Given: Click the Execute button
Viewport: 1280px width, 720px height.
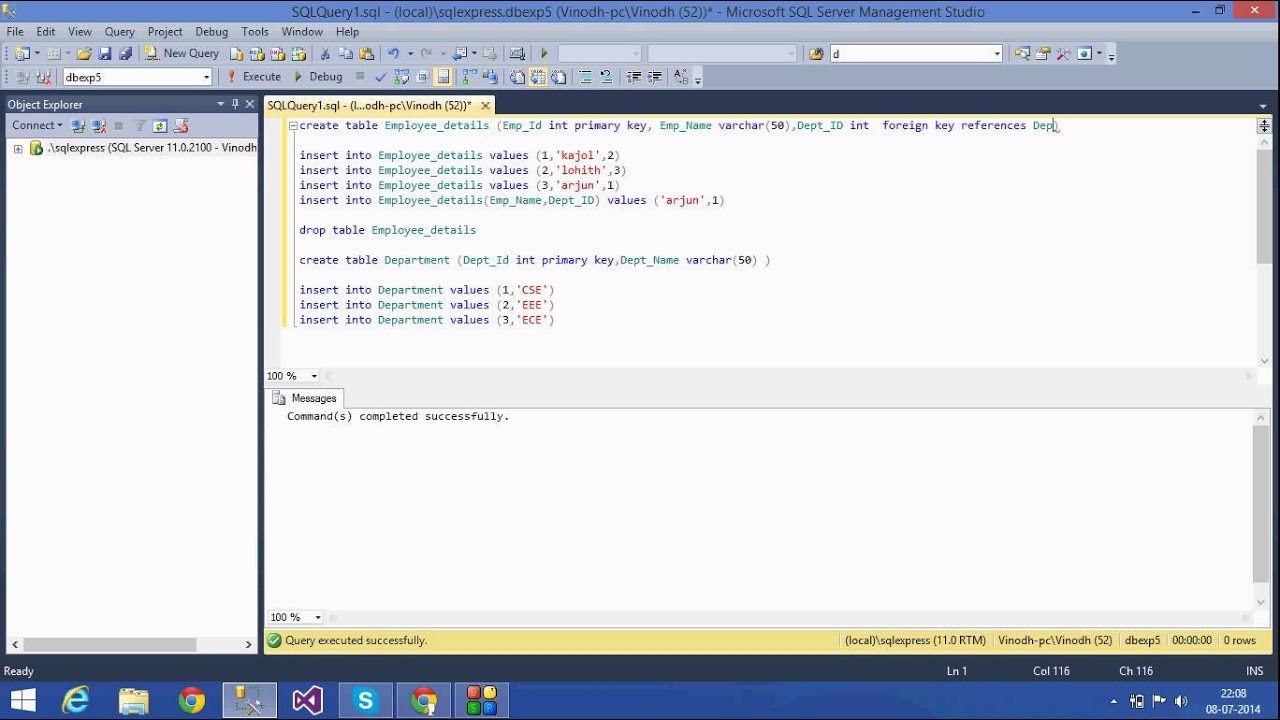Looking at the screenshot, I should (x=253, y=76).
